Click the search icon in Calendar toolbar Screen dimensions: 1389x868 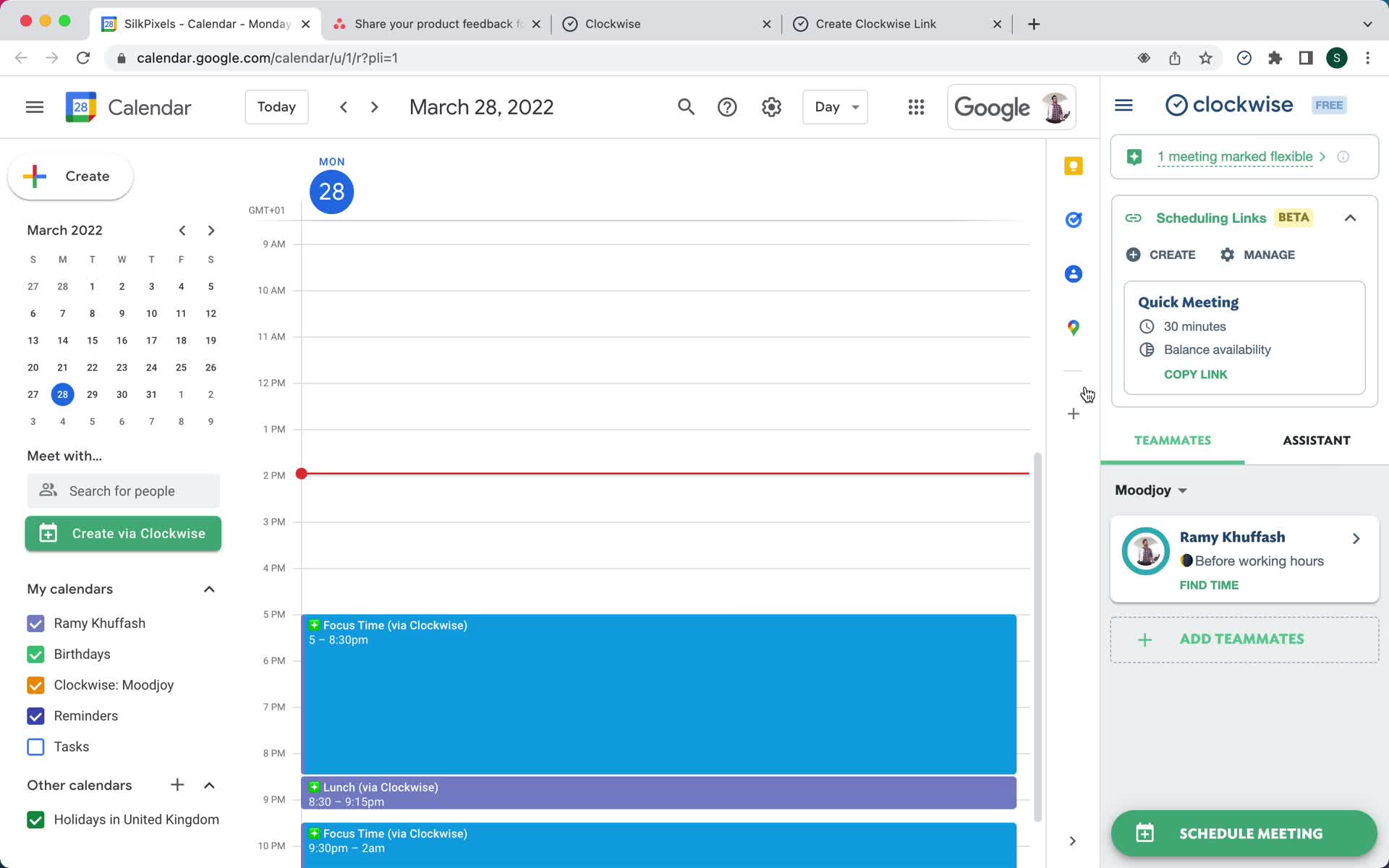coord(686,107)
